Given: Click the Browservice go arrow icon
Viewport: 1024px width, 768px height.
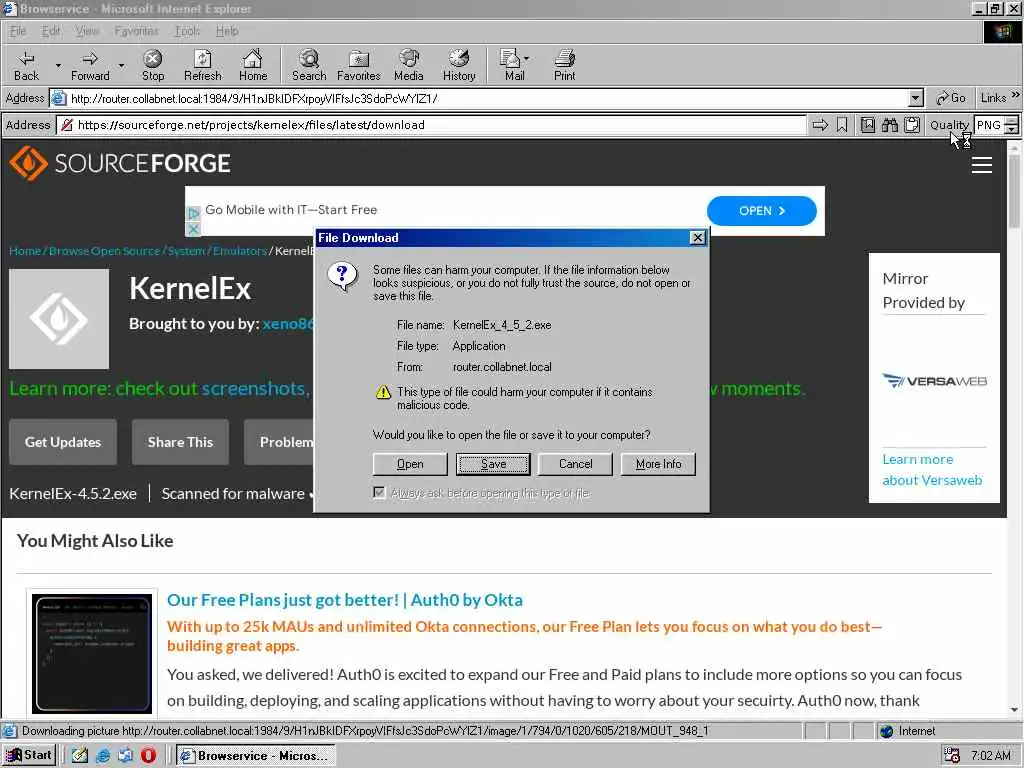Looking at the screenshot, I should [x=820, y=125].
